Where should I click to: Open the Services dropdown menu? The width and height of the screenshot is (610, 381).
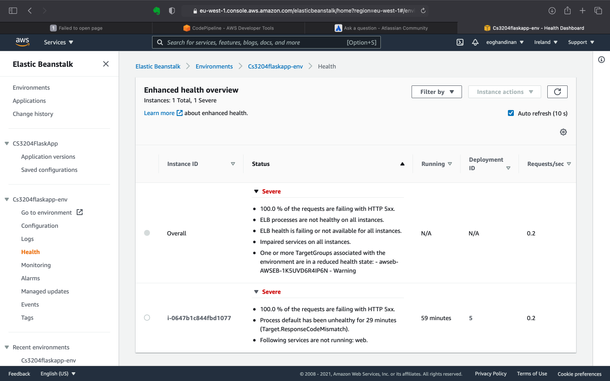pos(58,42)
